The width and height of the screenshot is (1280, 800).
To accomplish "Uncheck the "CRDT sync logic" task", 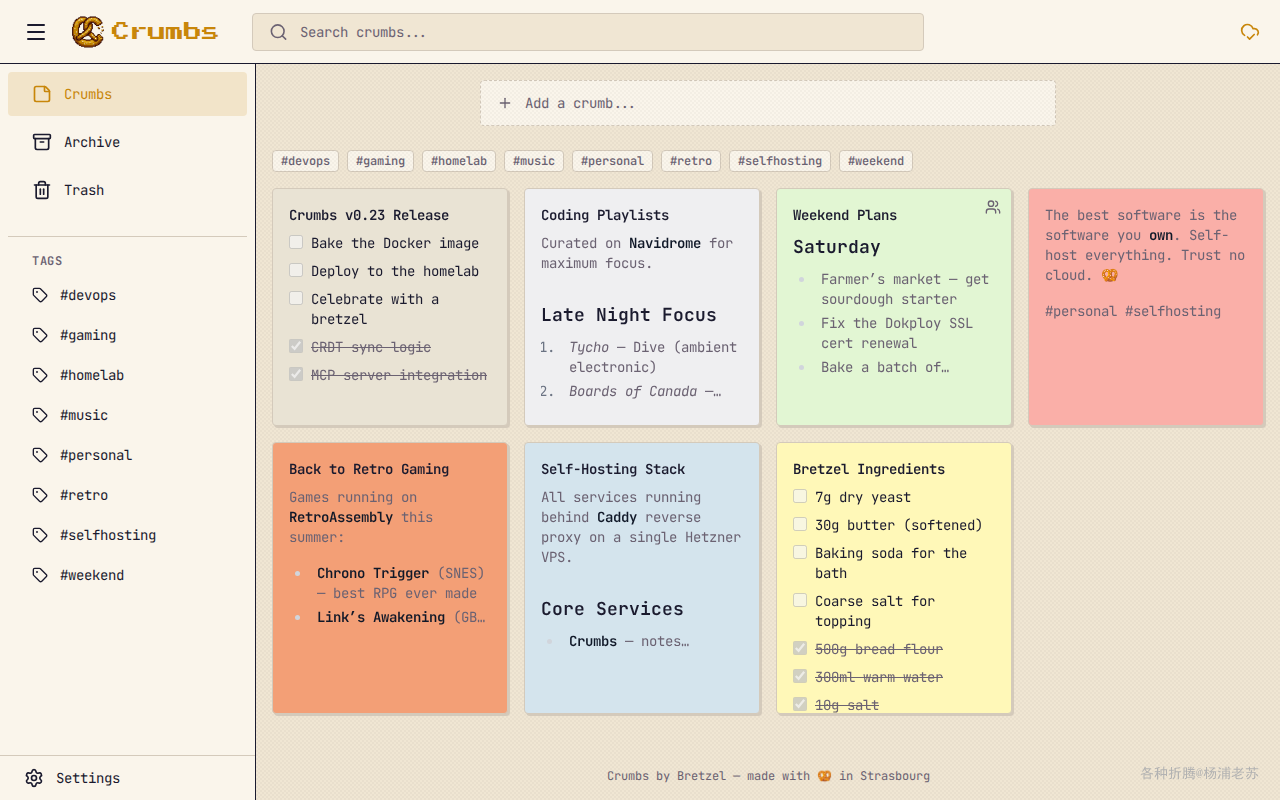I will [296, 346].
